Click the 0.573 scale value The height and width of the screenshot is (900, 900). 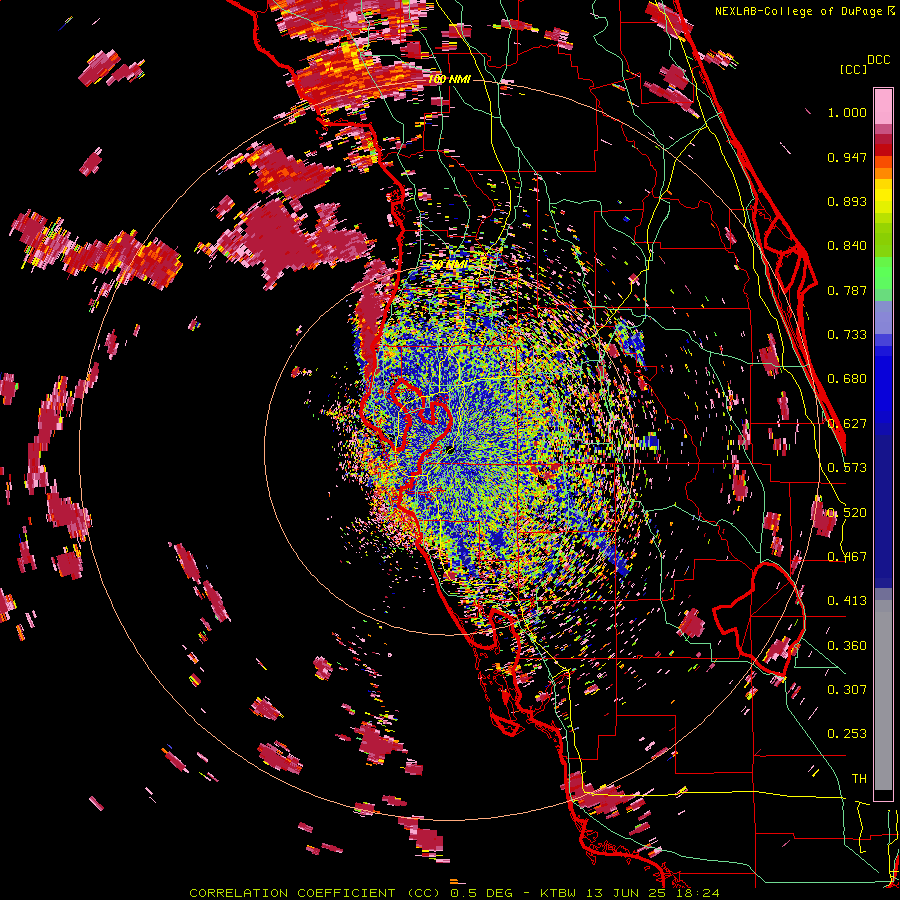tap(847, 468)
